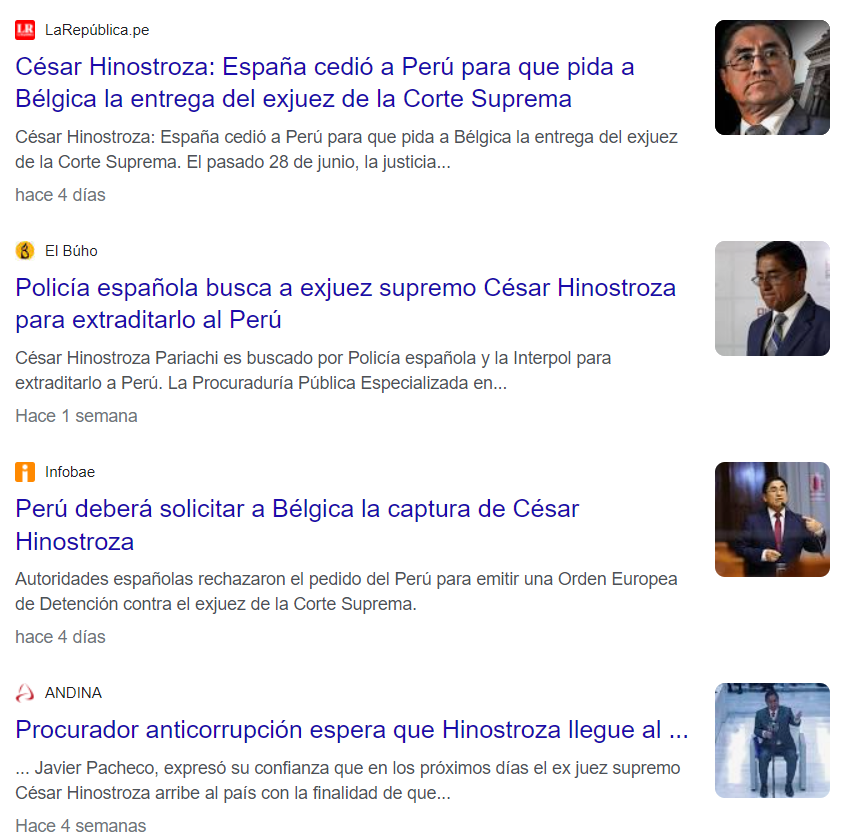Open Perú deberá solicitar a Bélgica headline

(297, 525)
